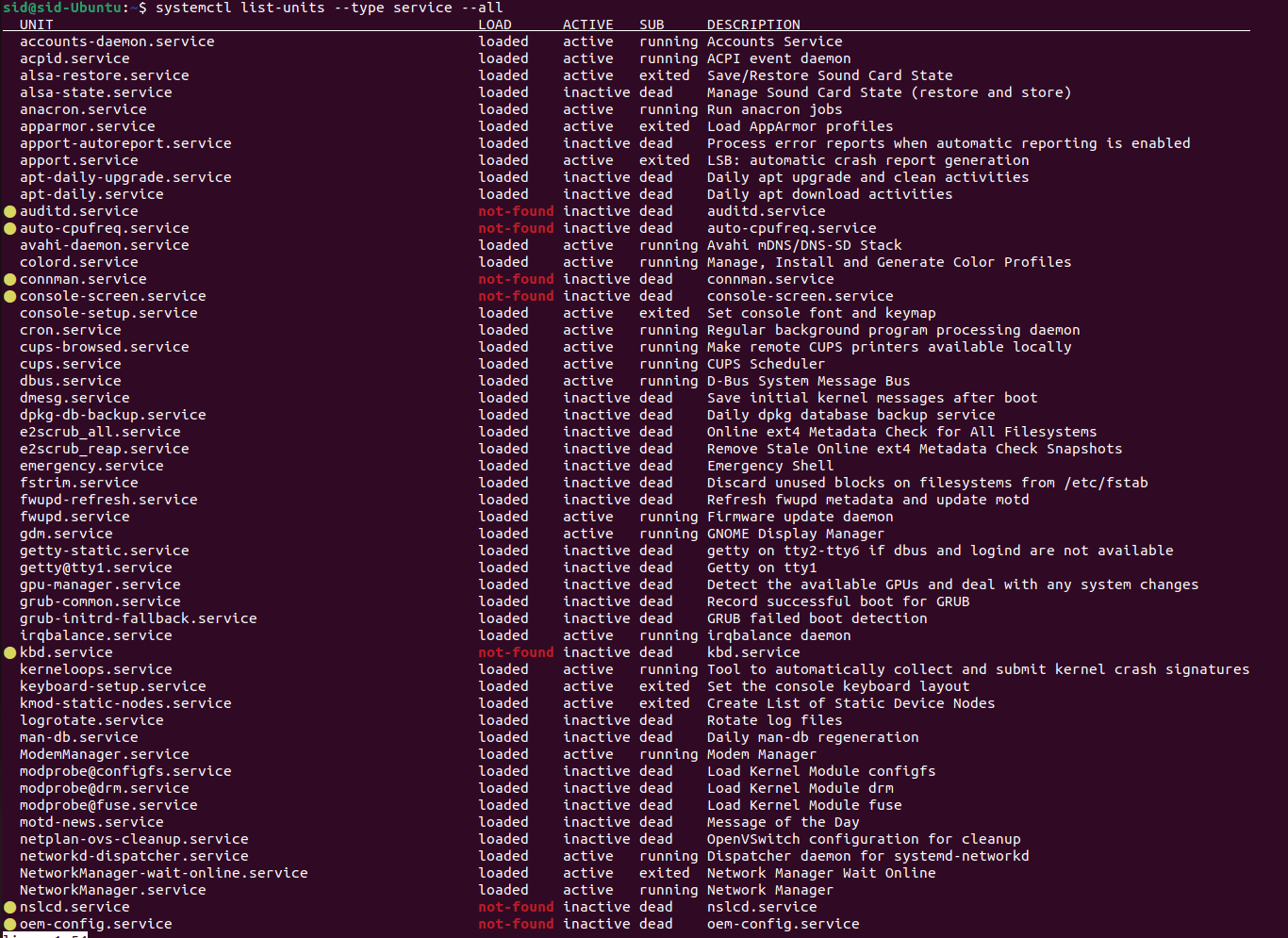Screen dimensions: 1288x938
Task: Select the yellow marker next to connman.service
Action: click(x=10, y=279)
